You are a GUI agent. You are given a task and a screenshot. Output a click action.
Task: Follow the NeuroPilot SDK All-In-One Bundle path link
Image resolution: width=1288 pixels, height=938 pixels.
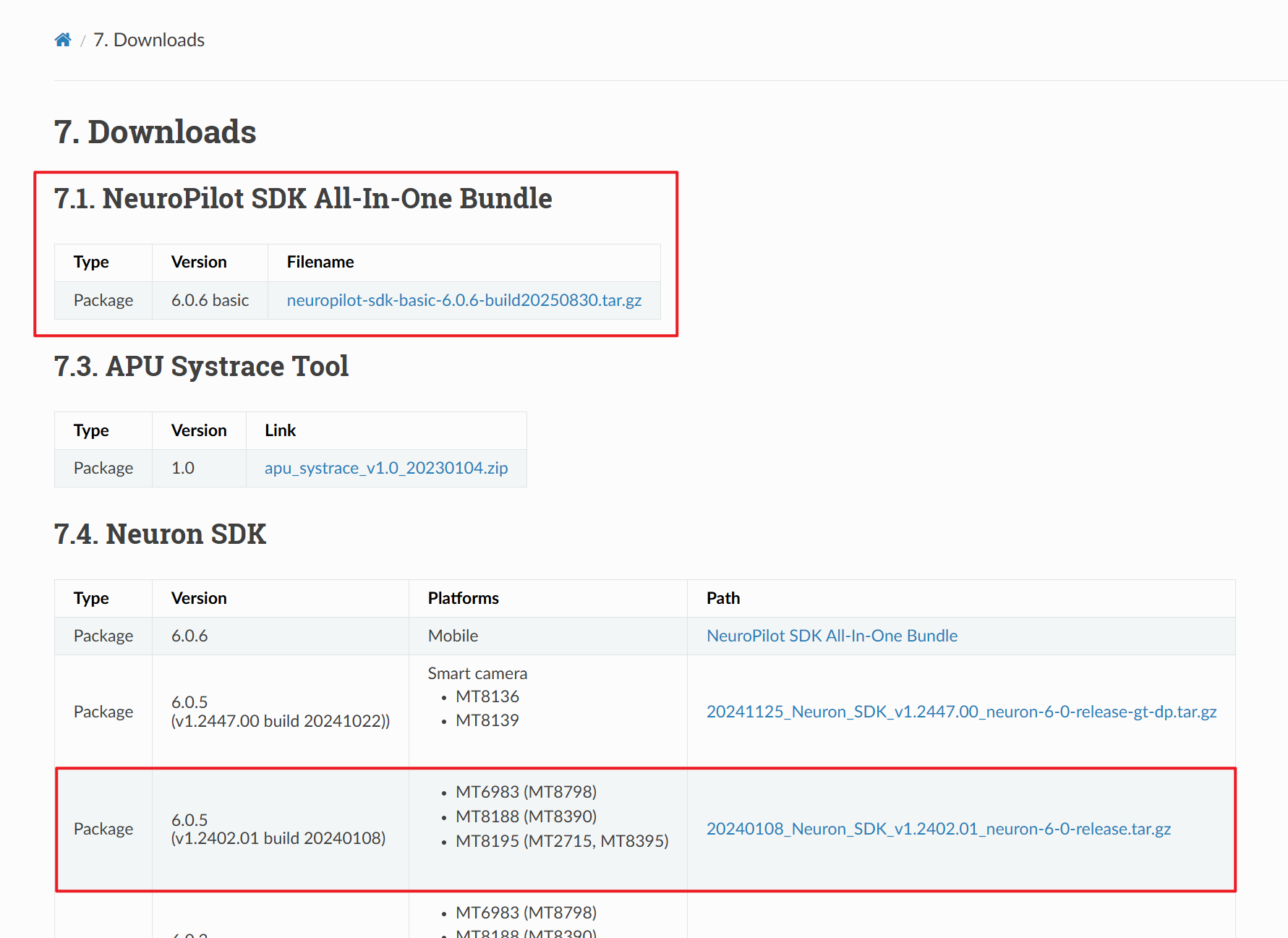[832, 636]
